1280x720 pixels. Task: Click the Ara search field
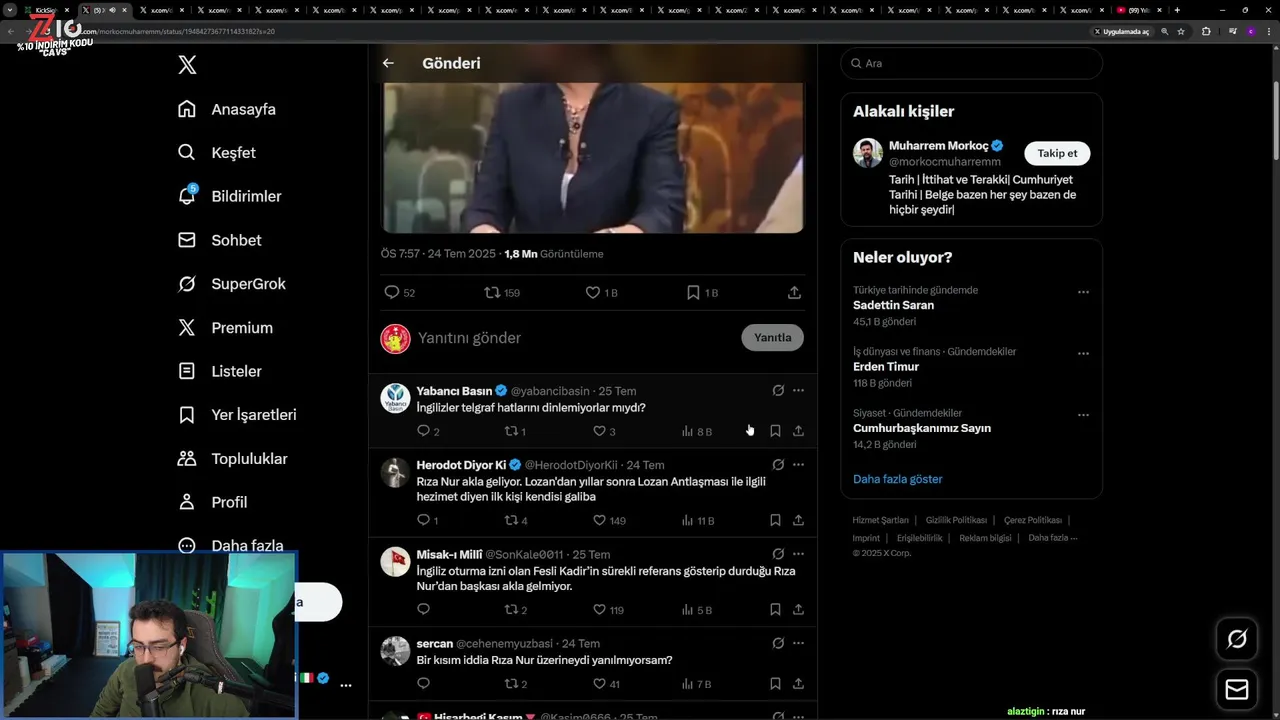[x=971, y=63]
